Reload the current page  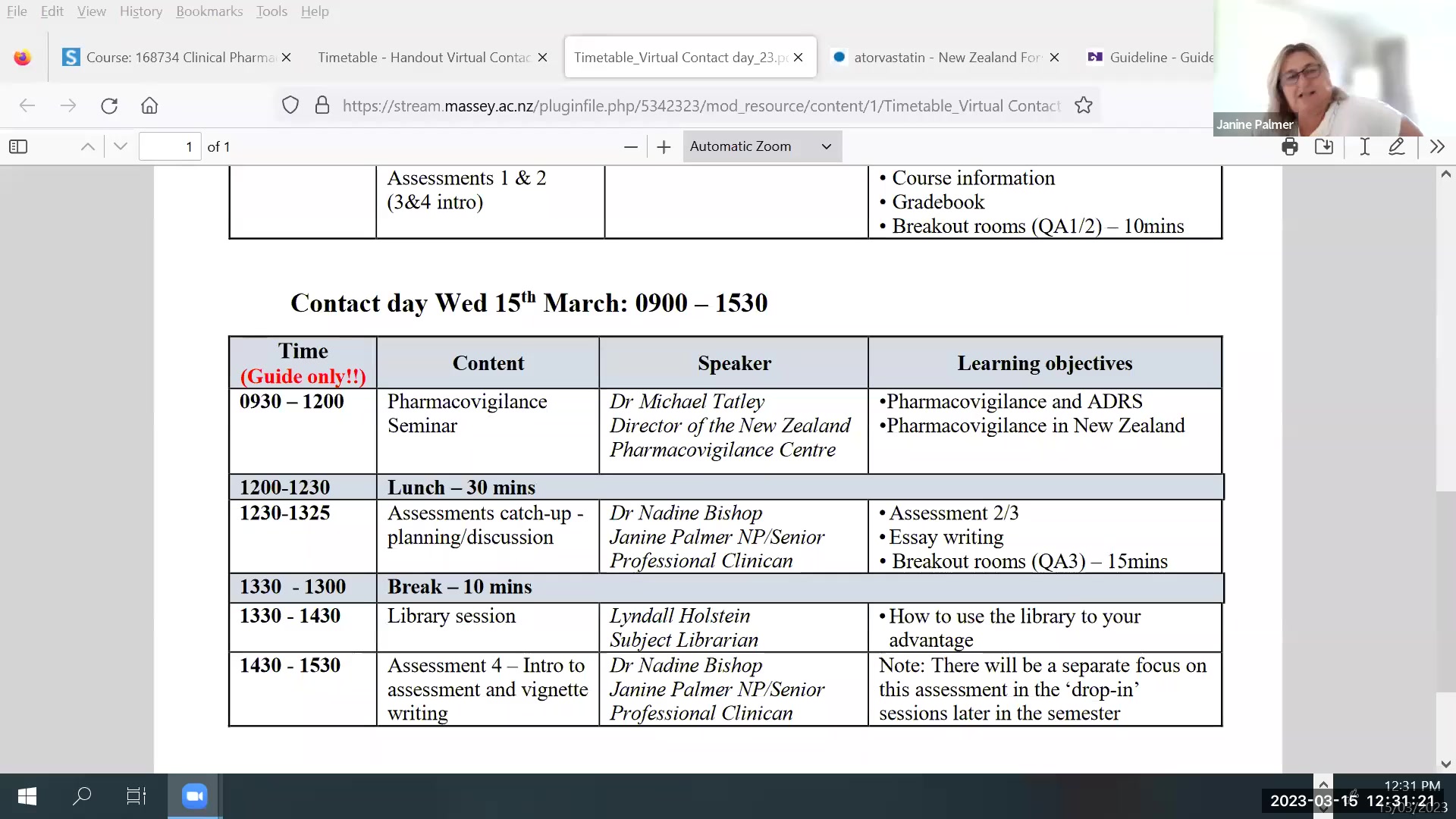click(x=109, y=105)
